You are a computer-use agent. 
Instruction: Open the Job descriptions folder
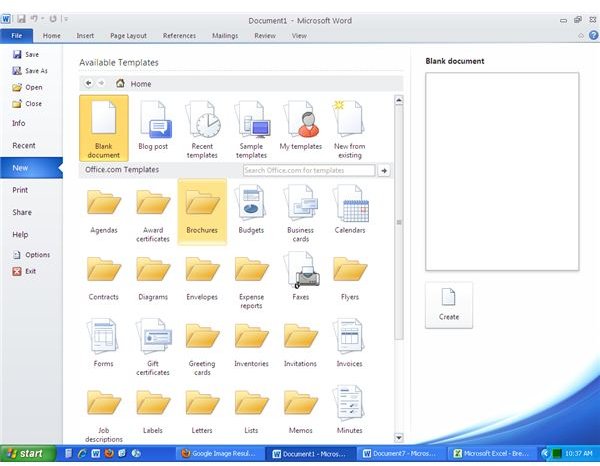104,415
